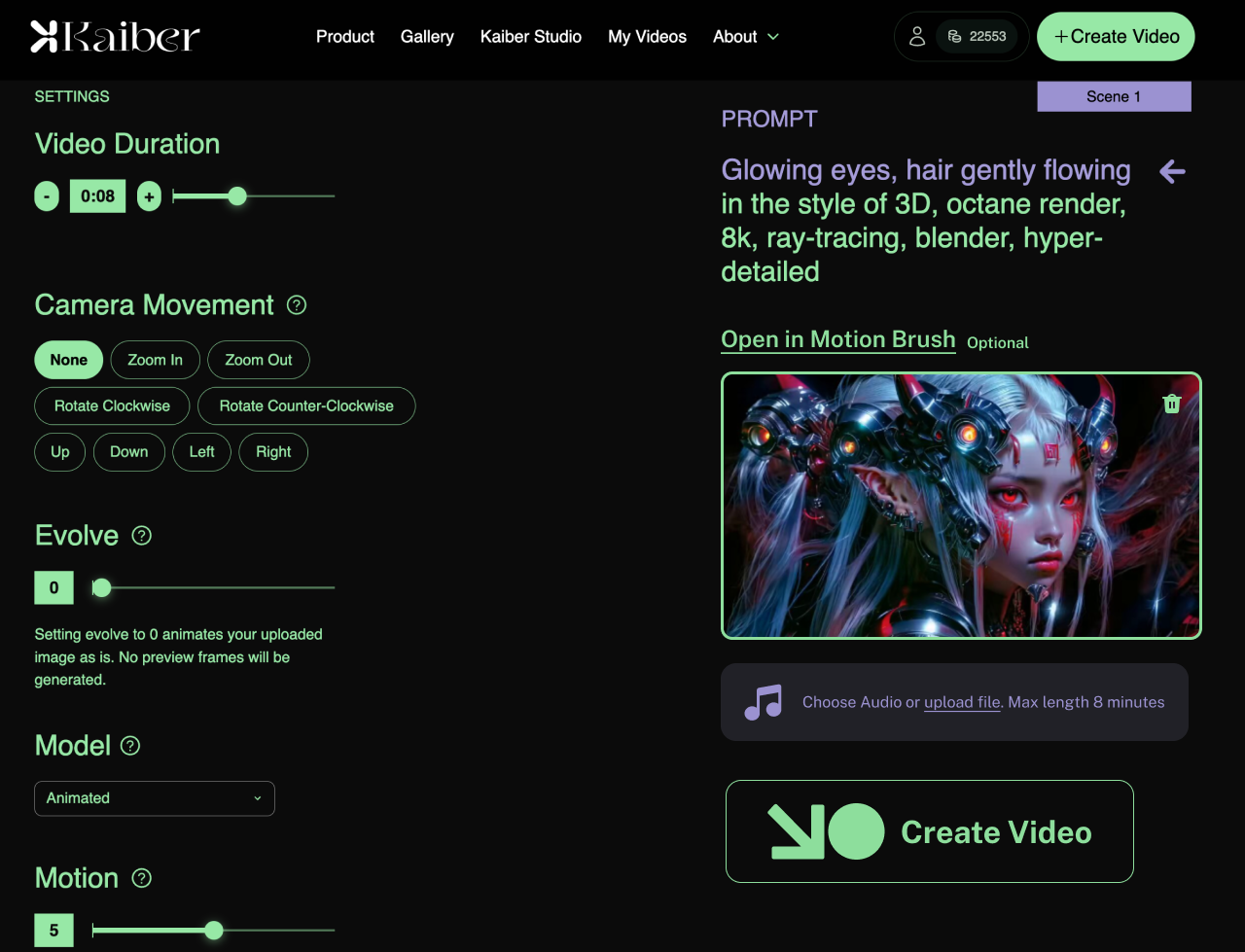Viewport: 1245px width, 952px height.
Task: Click the Kaiber logo
Action: (115, 36)
